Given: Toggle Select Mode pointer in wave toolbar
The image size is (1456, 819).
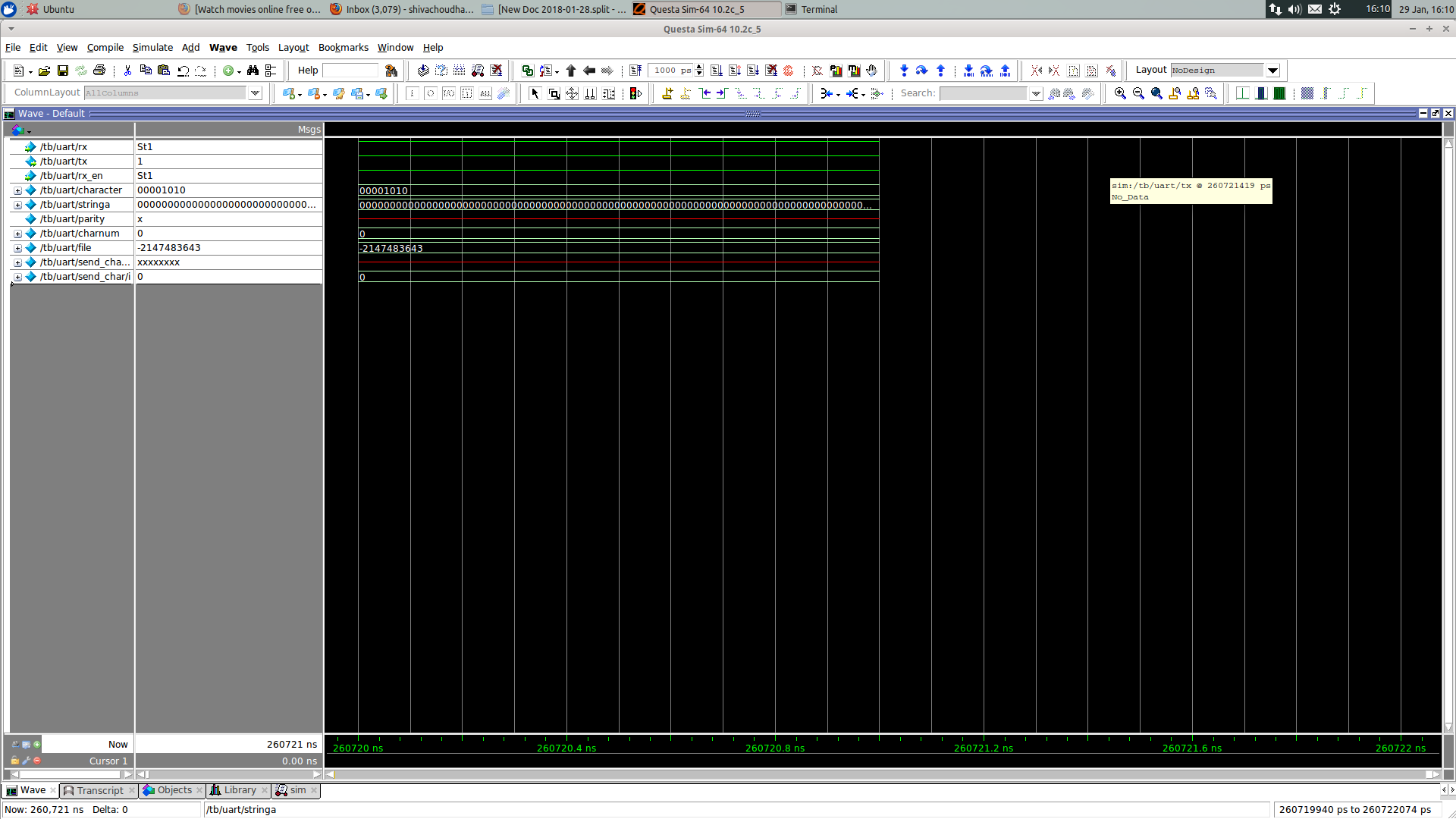Looking at the screenshot, I should 535,93.
